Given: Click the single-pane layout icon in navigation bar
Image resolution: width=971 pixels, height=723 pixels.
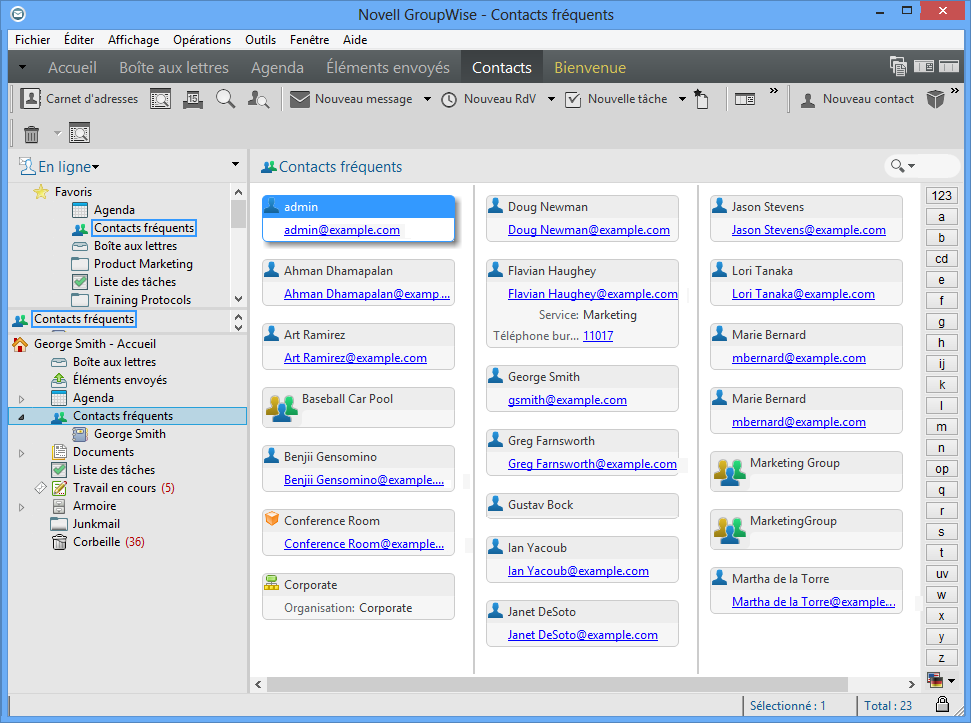Looking at the screenshot, I should (949, 66).
